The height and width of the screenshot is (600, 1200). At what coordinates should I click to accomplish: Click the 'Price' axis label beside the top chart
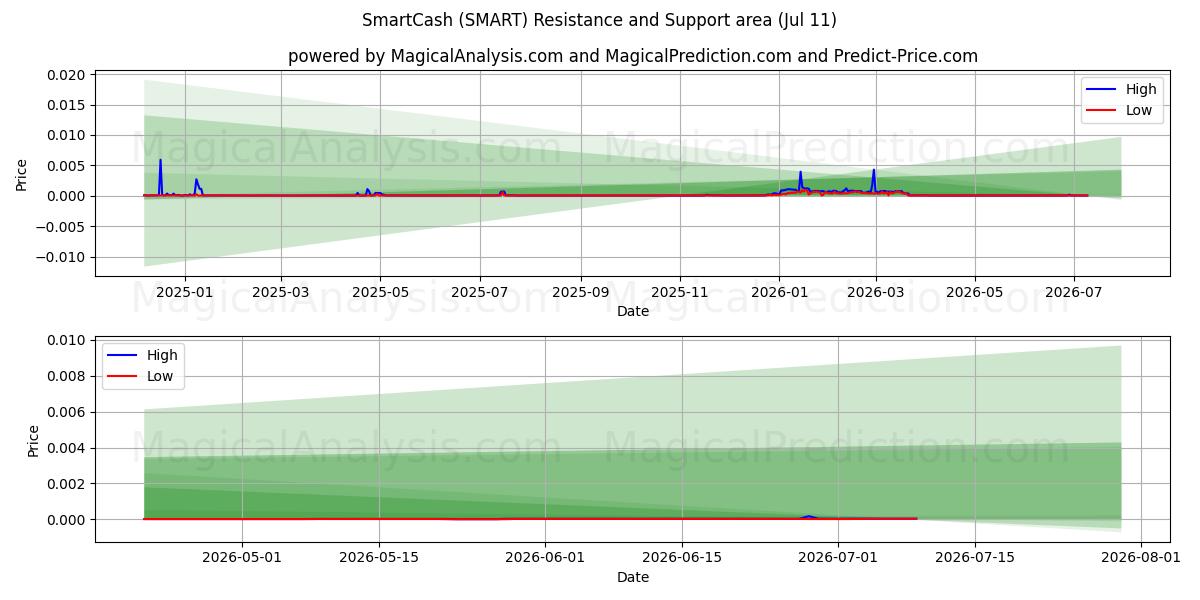(22, 174)
